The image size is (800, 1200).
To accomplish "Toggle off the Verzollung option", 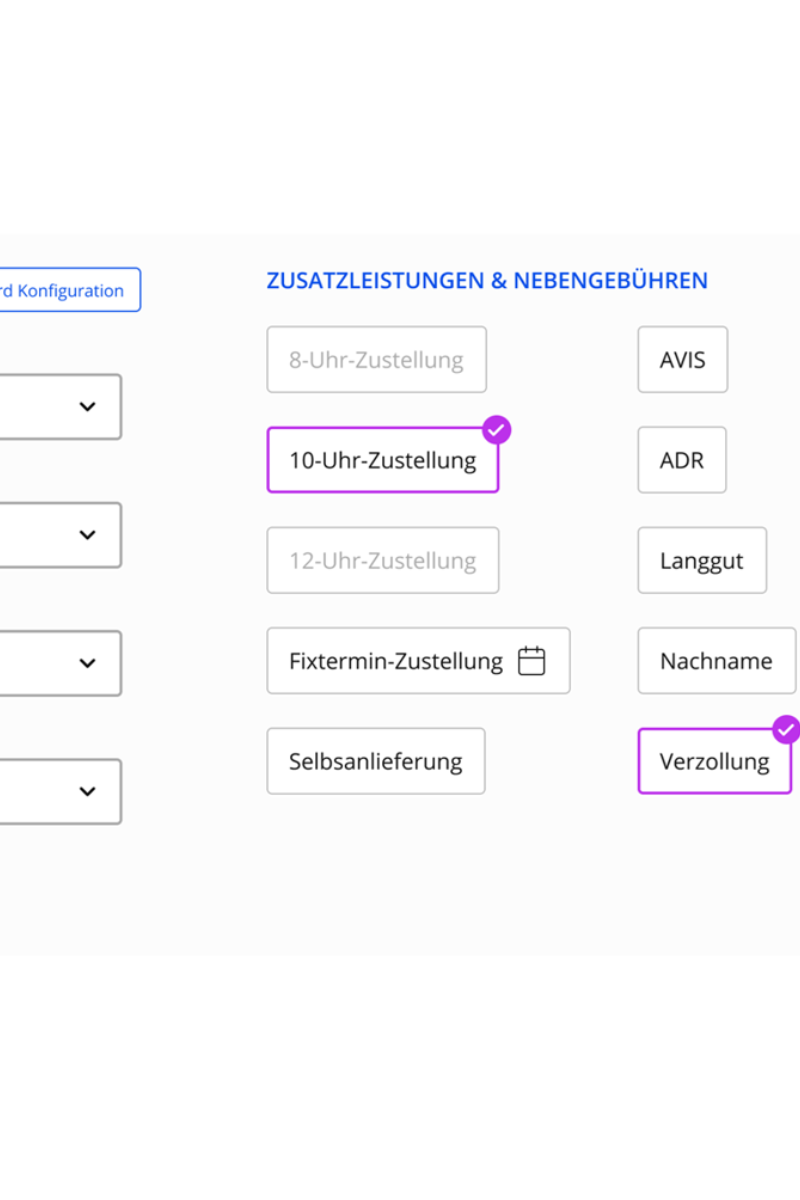I will point(714,762).
